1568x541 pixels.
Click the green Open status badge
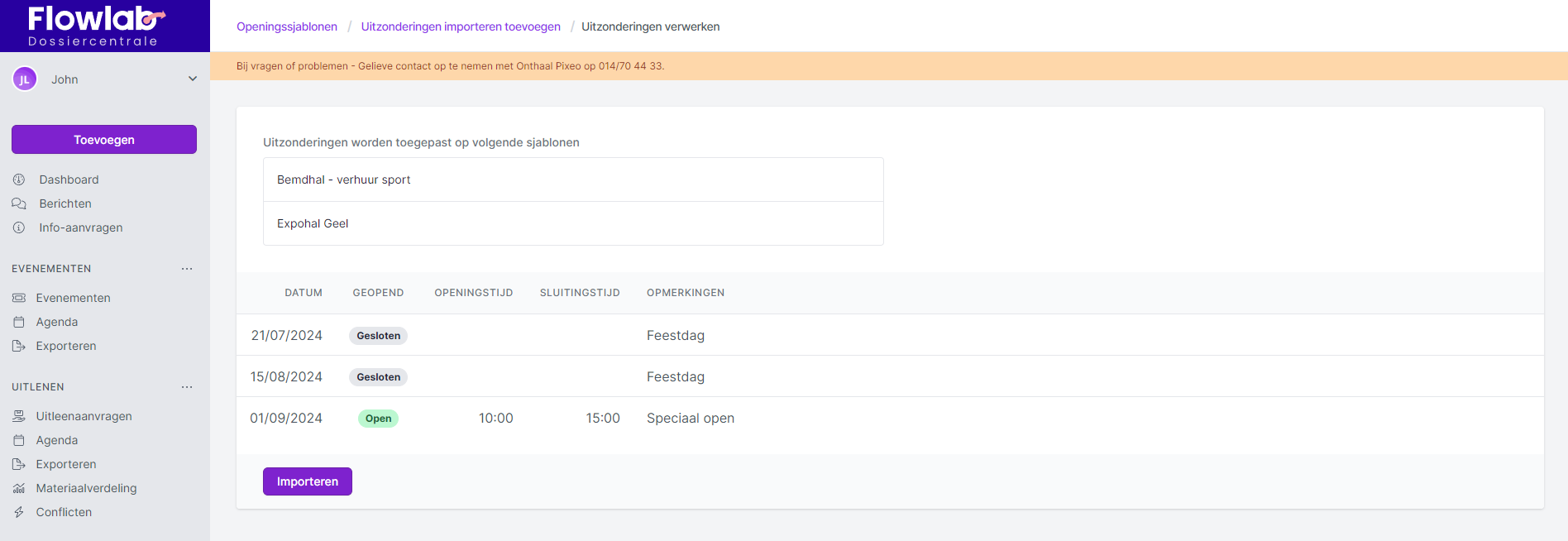click(x=378, y=419)
